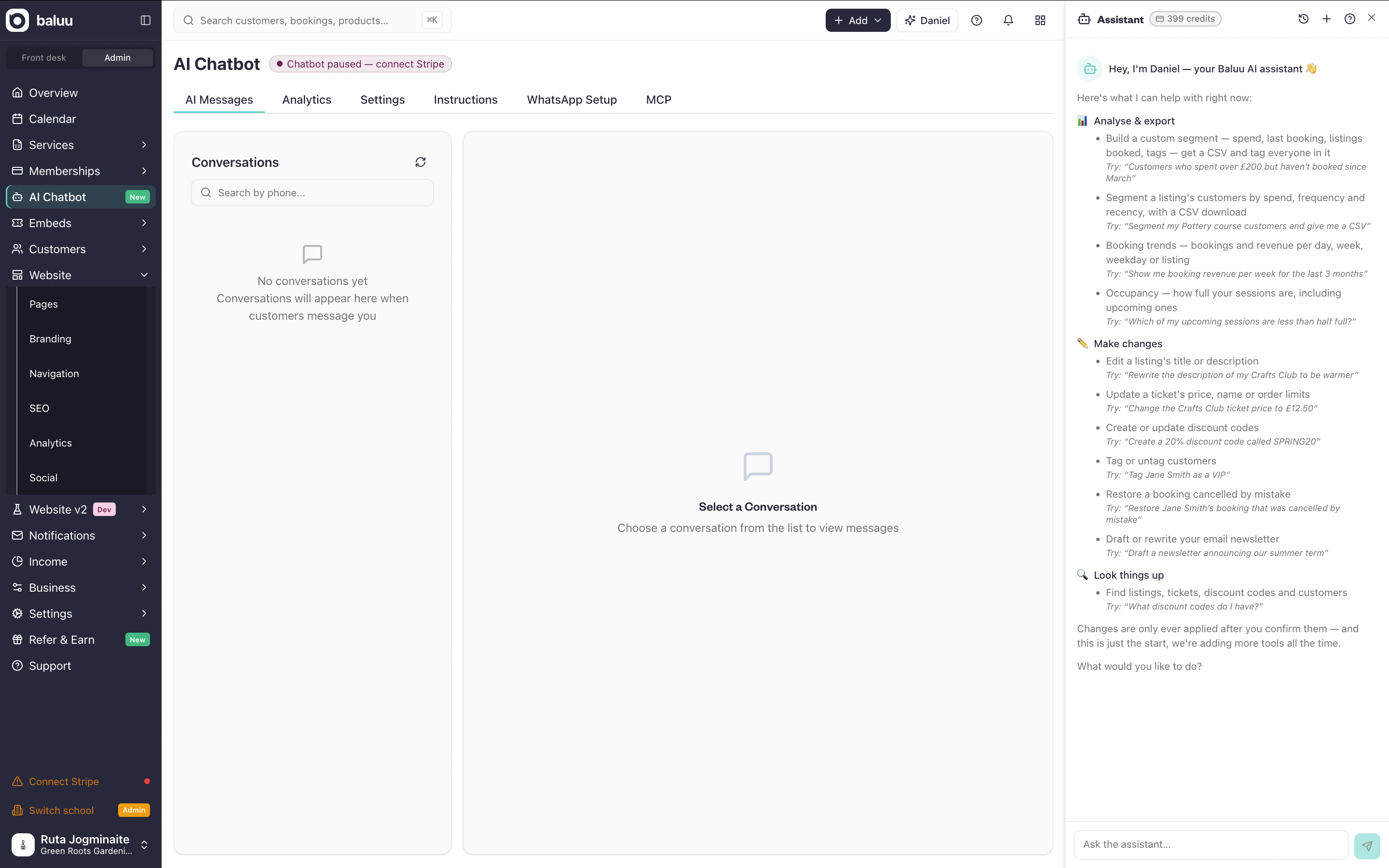
Task: Open the Ruta Jogminaite account switcher
Action: (x=81, y=844)
